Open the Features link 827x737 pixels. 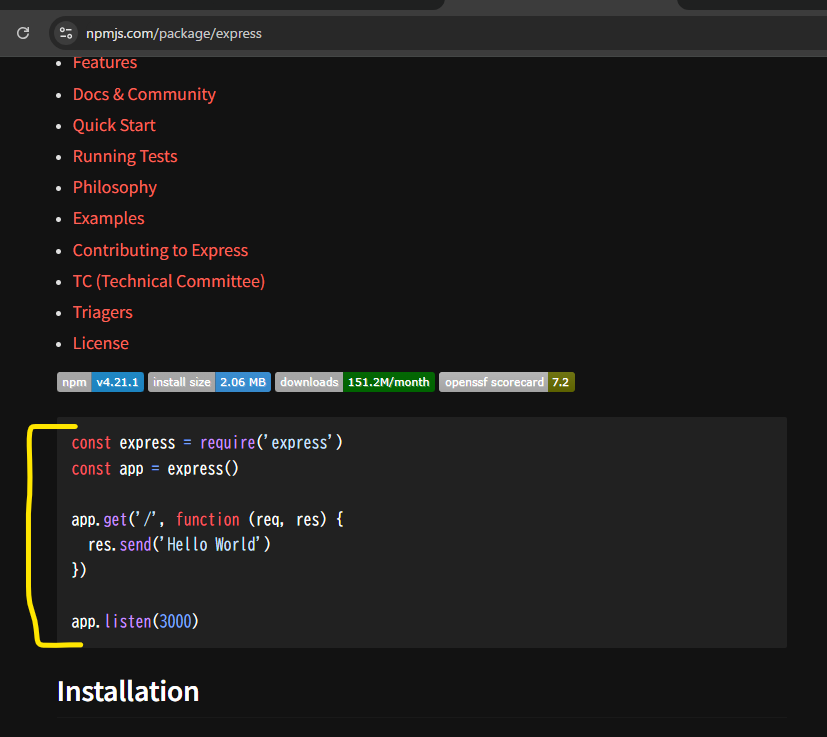[105, 63]
